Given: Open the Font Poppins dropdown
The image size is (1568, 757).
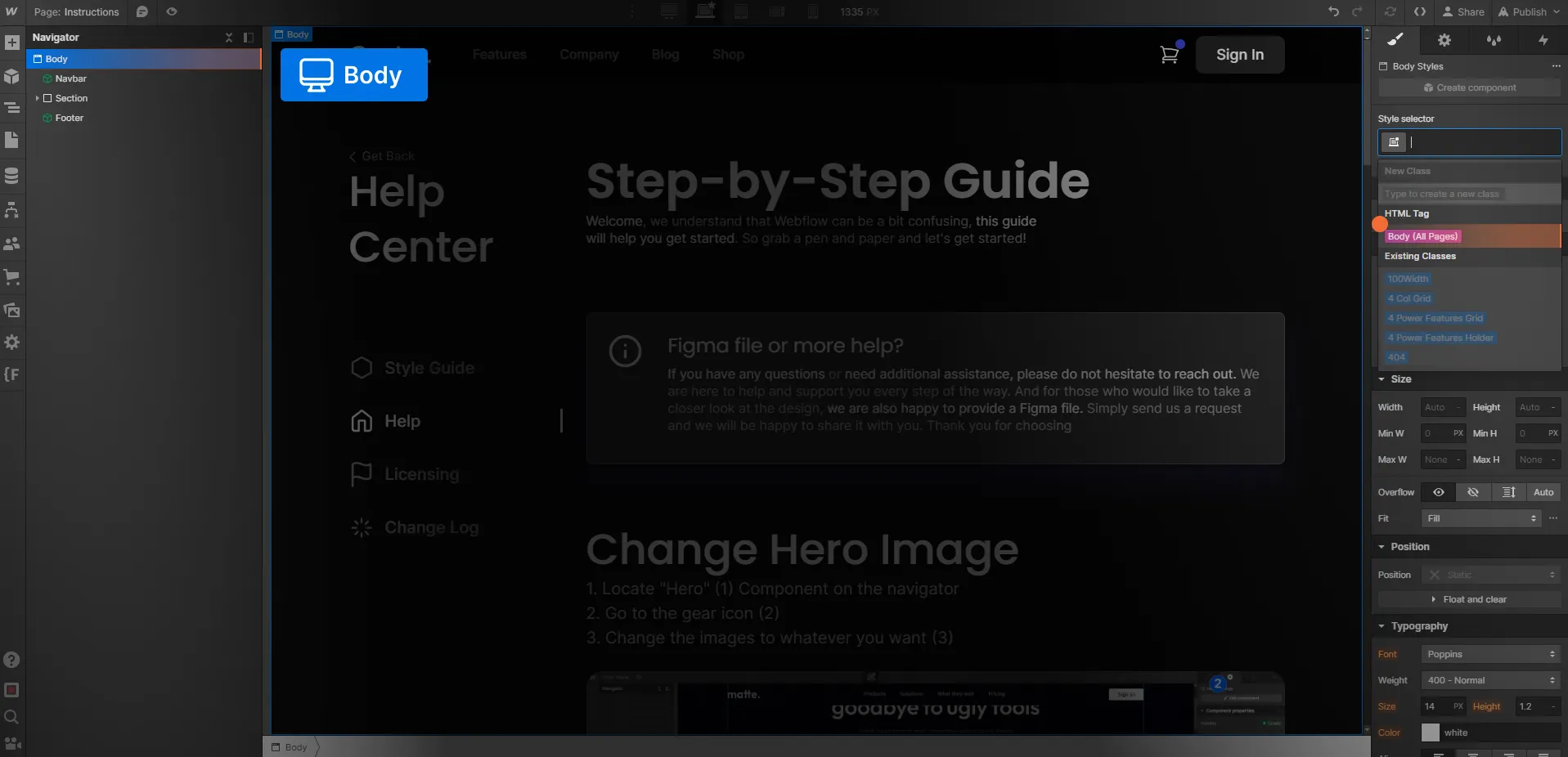Looking at the screenshot, I should 1491,654.
